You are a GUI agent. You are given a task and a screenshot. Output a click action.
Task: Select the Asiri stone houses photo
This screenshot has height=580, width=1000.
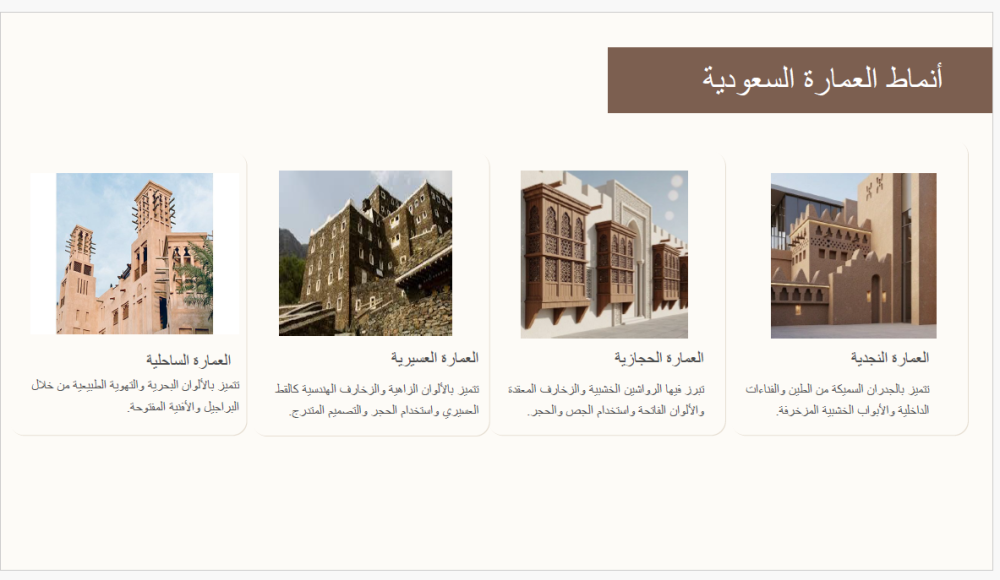pyautogui.click(x=365, y=253)
